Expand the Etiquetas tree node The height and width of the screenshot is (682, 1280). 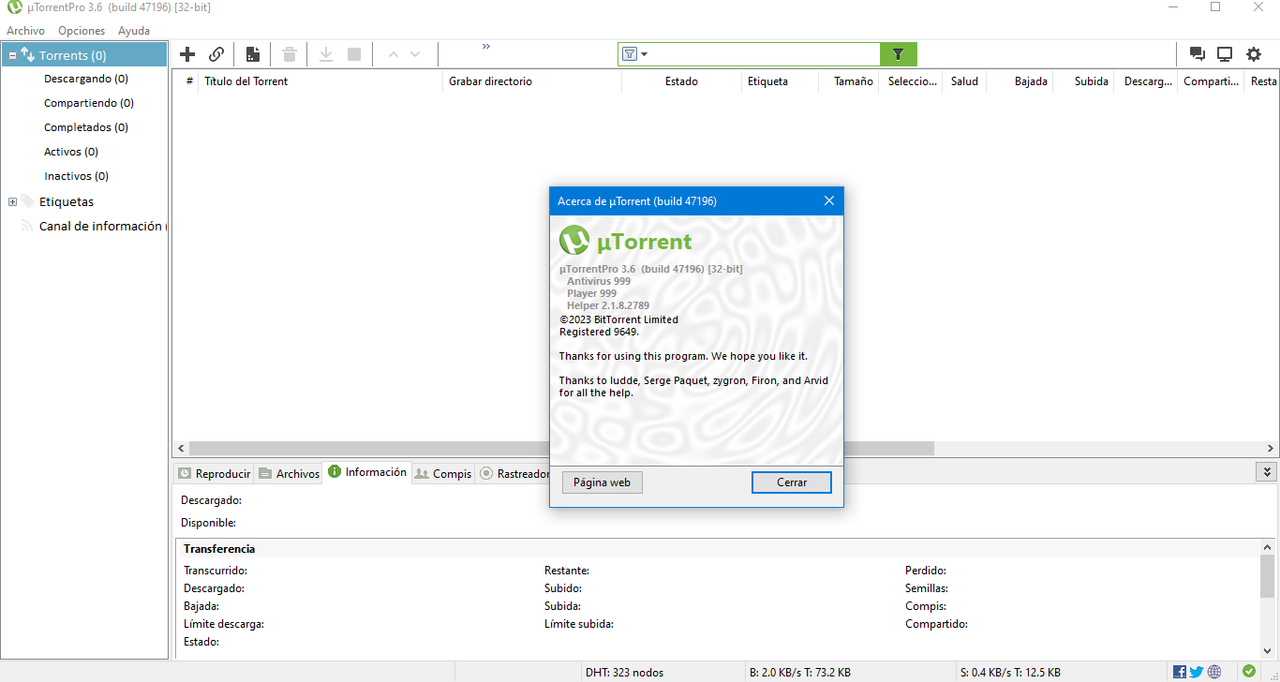click(12, 202)
